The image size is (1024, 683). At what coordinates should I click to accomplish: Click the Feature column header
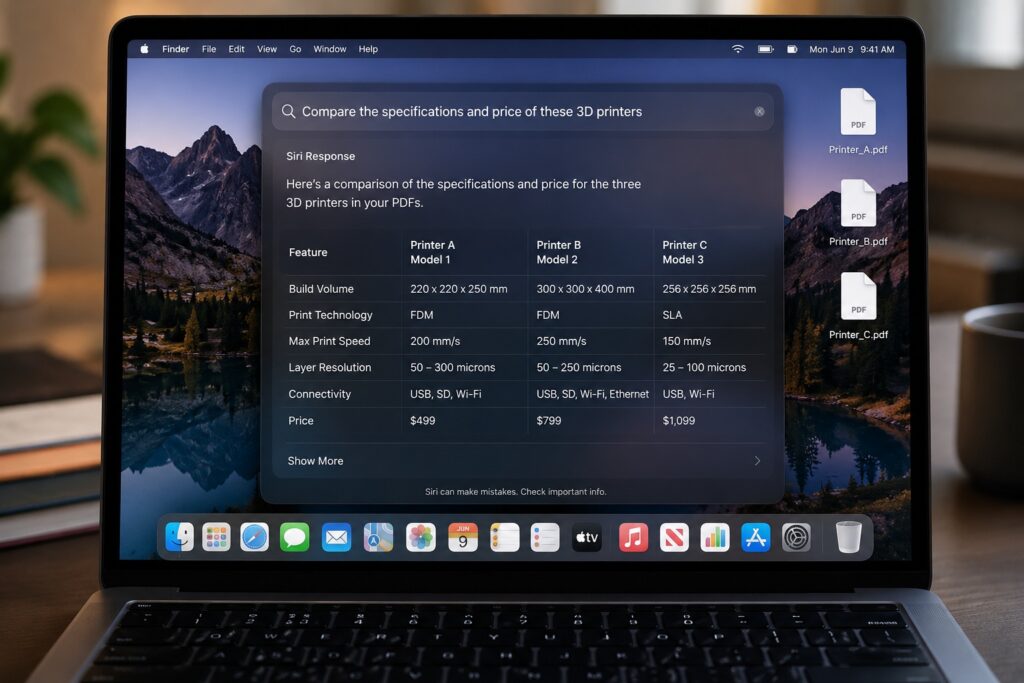tap(308, 252)
